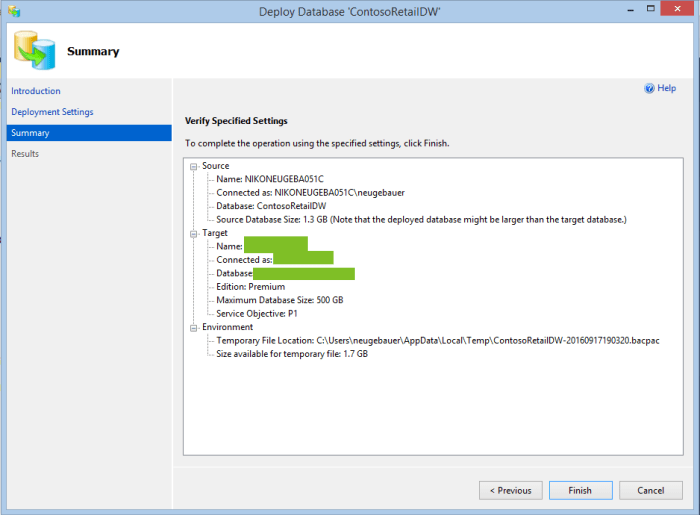Open the Deployment Settings page

click(52, 112)
